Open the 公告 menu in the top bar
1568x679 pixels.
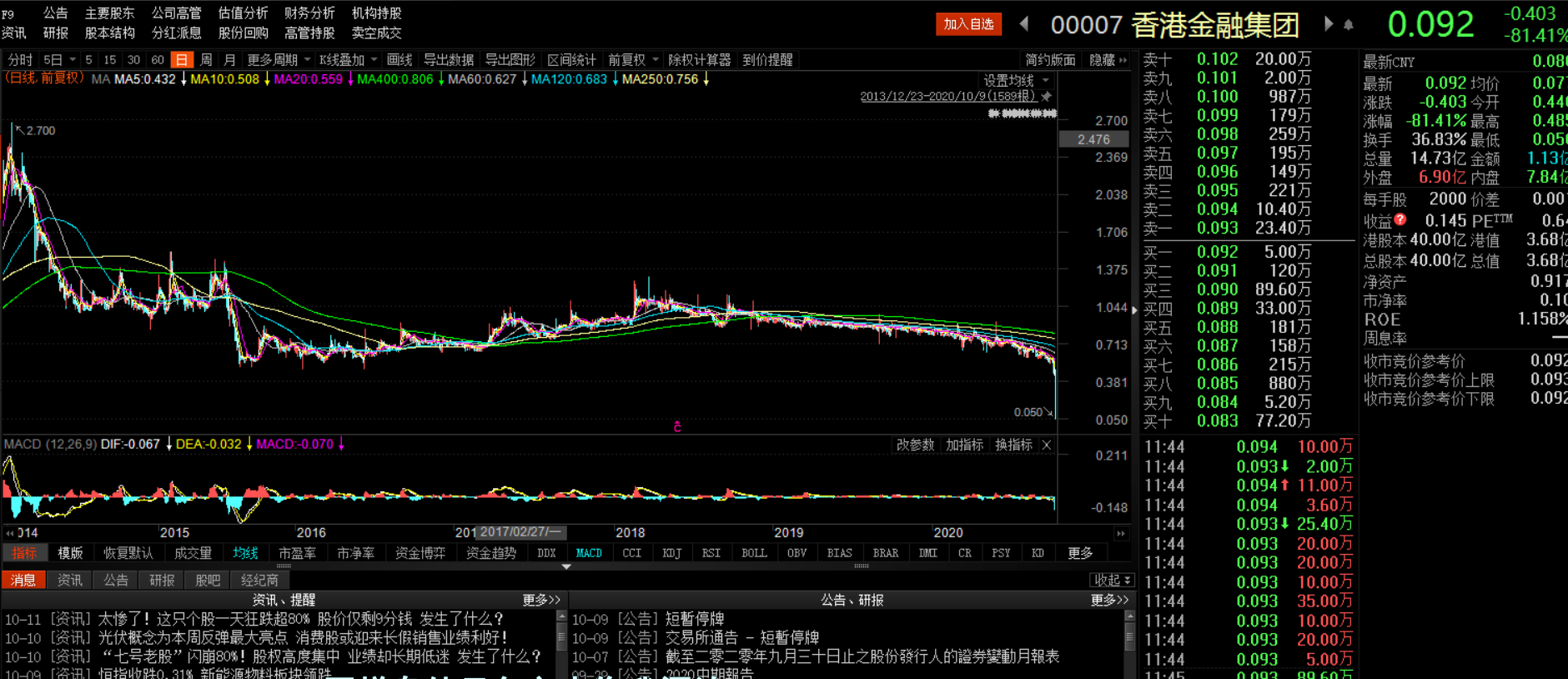[56, 13]
